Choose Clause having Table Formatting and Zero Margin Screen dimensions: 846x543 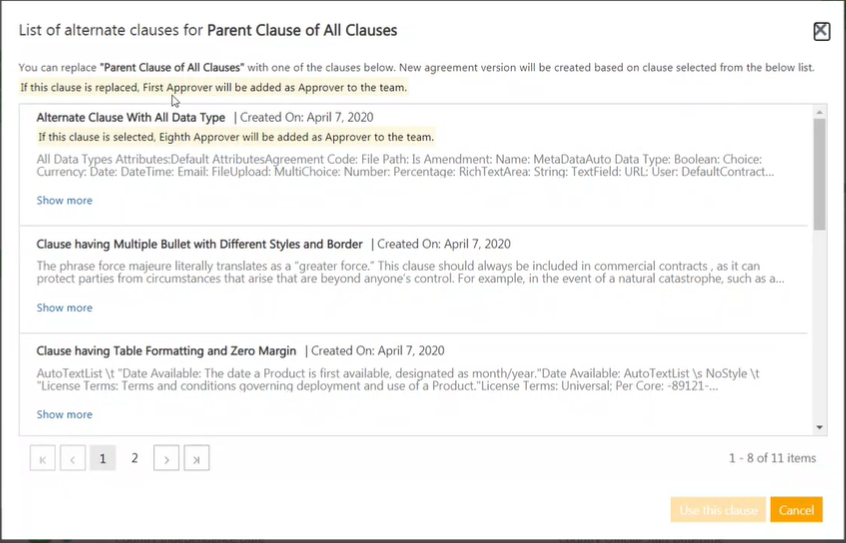pos(166,351)
